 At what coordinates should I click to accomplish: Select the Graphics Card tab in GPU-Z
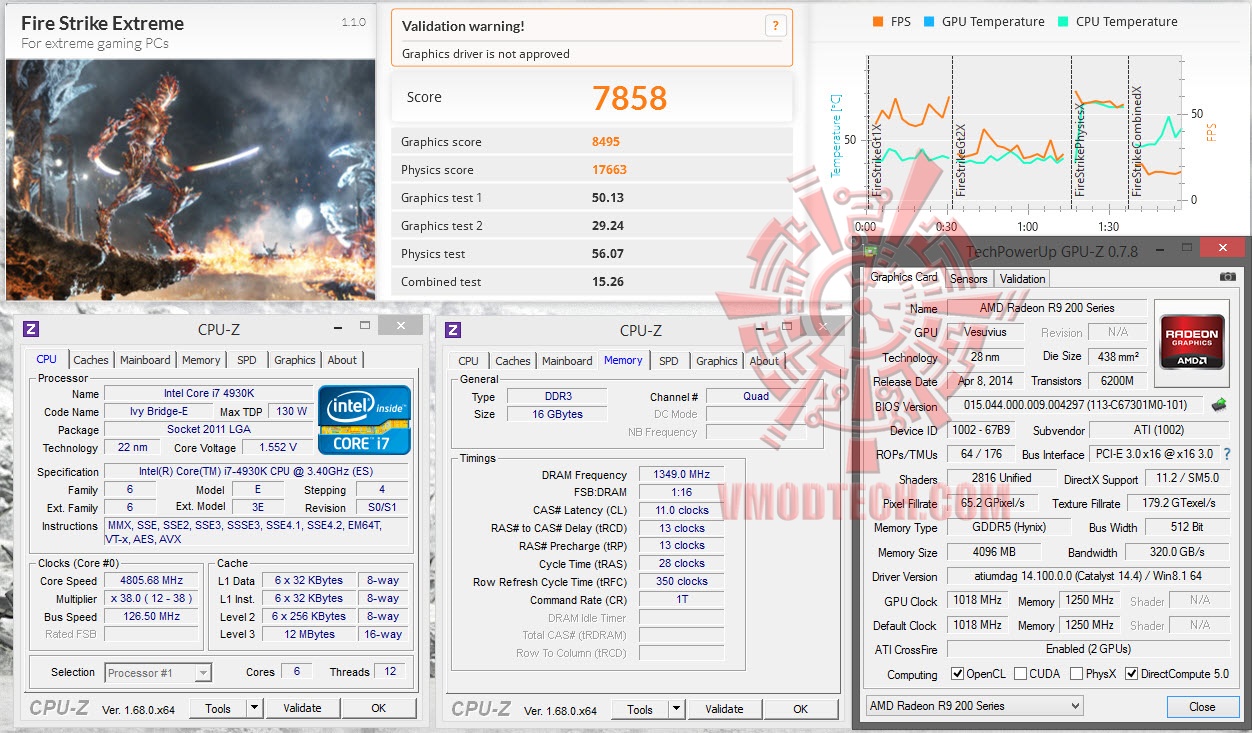tap(904, 277)
